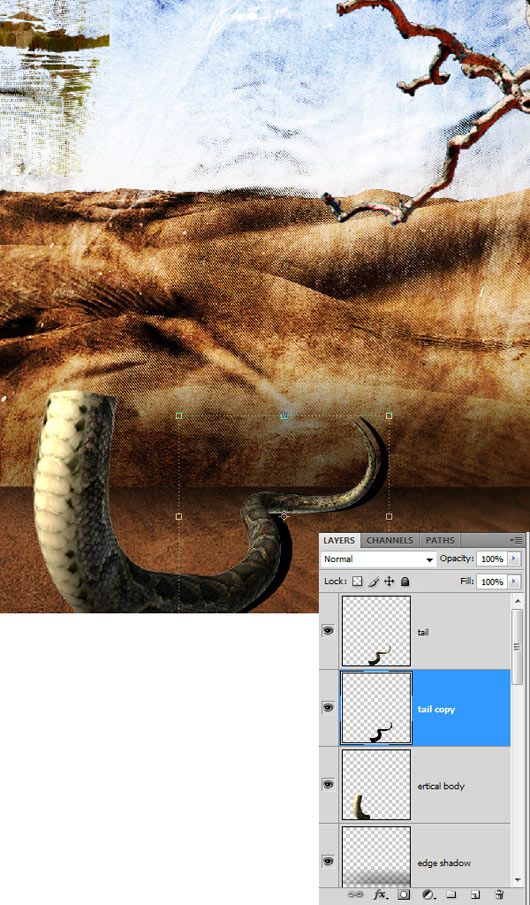The image size is (530, 905).
Task: Lock all with padlock icon
Action: 405,581
